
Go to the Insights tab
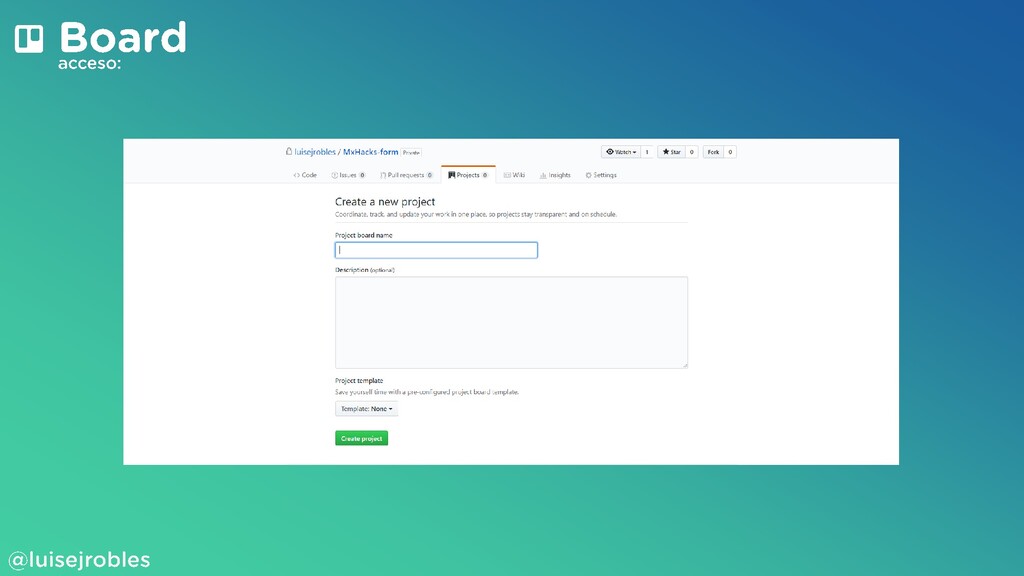pos(556,175)
